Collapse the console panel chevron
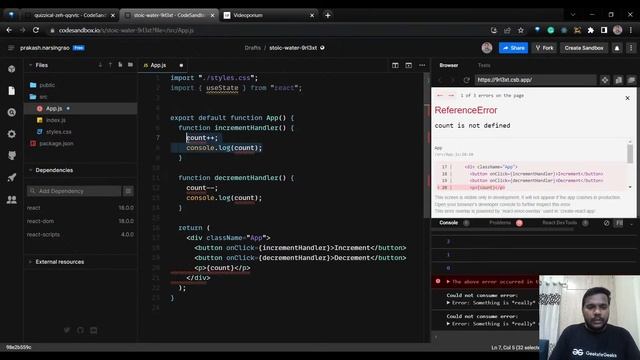Screen dimensions: 640x360 coord(631,223)
